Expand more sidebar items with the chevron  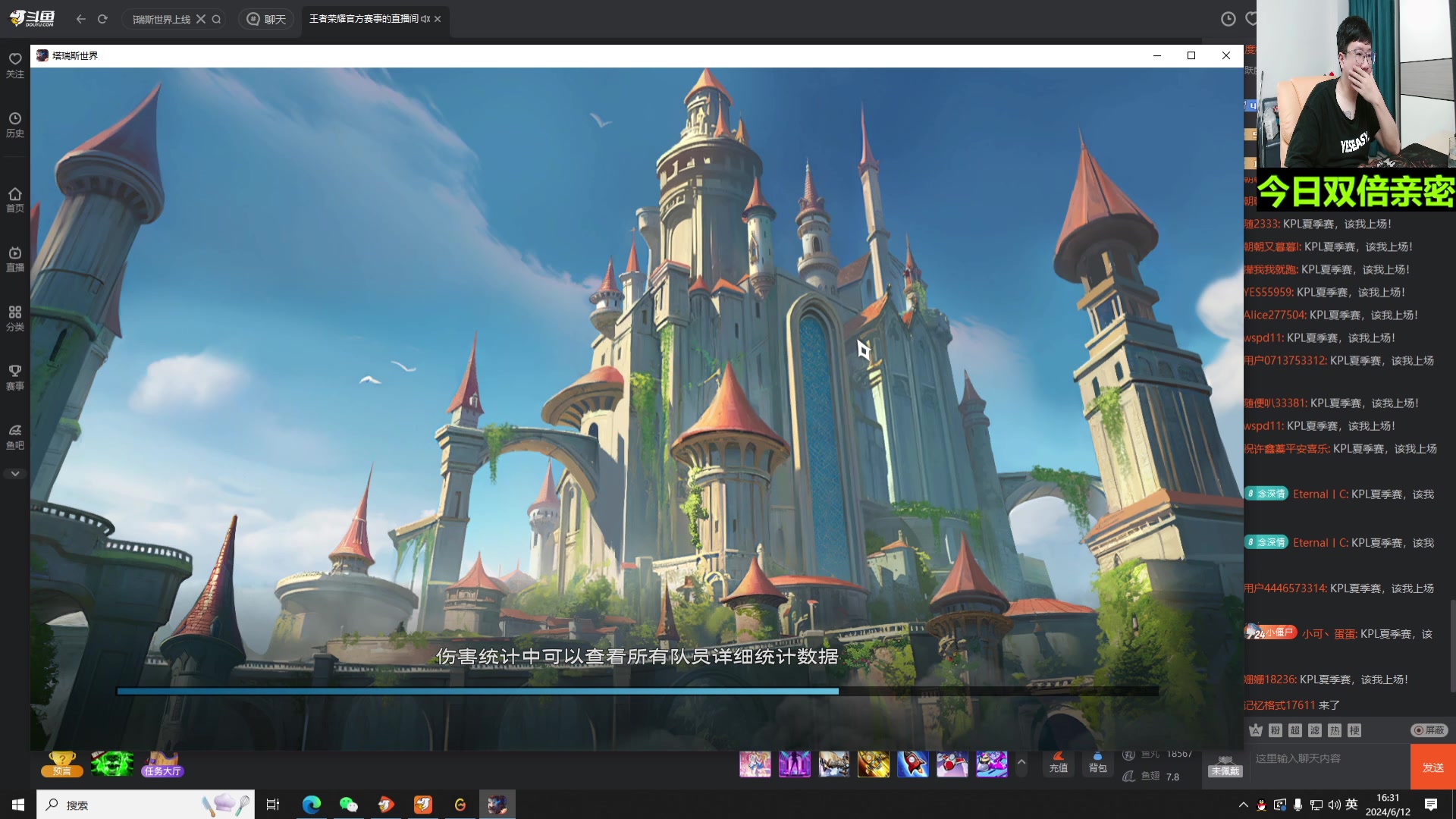pos(15,474)
